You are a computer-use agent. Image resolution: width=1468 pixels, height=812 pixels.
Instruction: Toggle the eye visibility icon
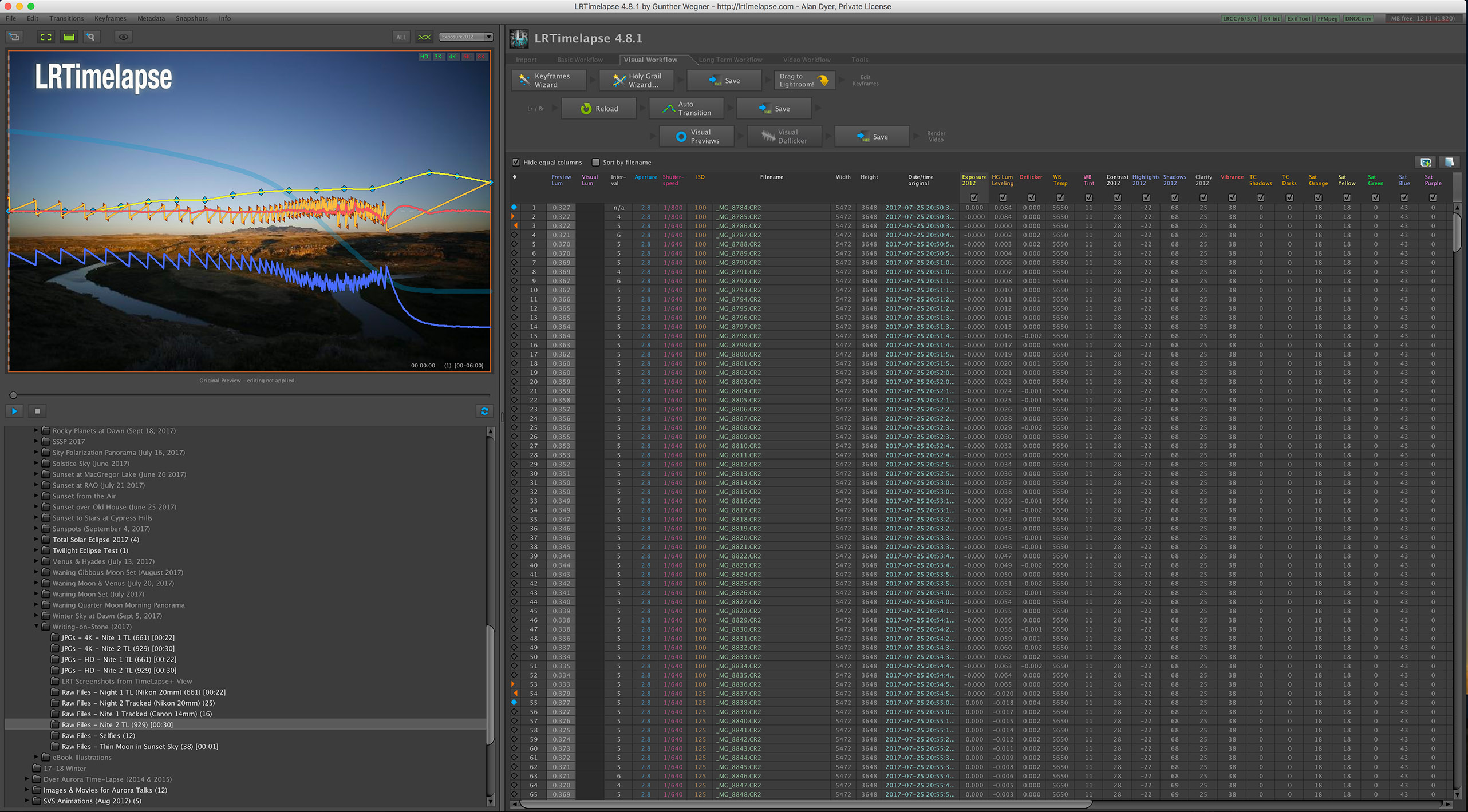(123, 37)
